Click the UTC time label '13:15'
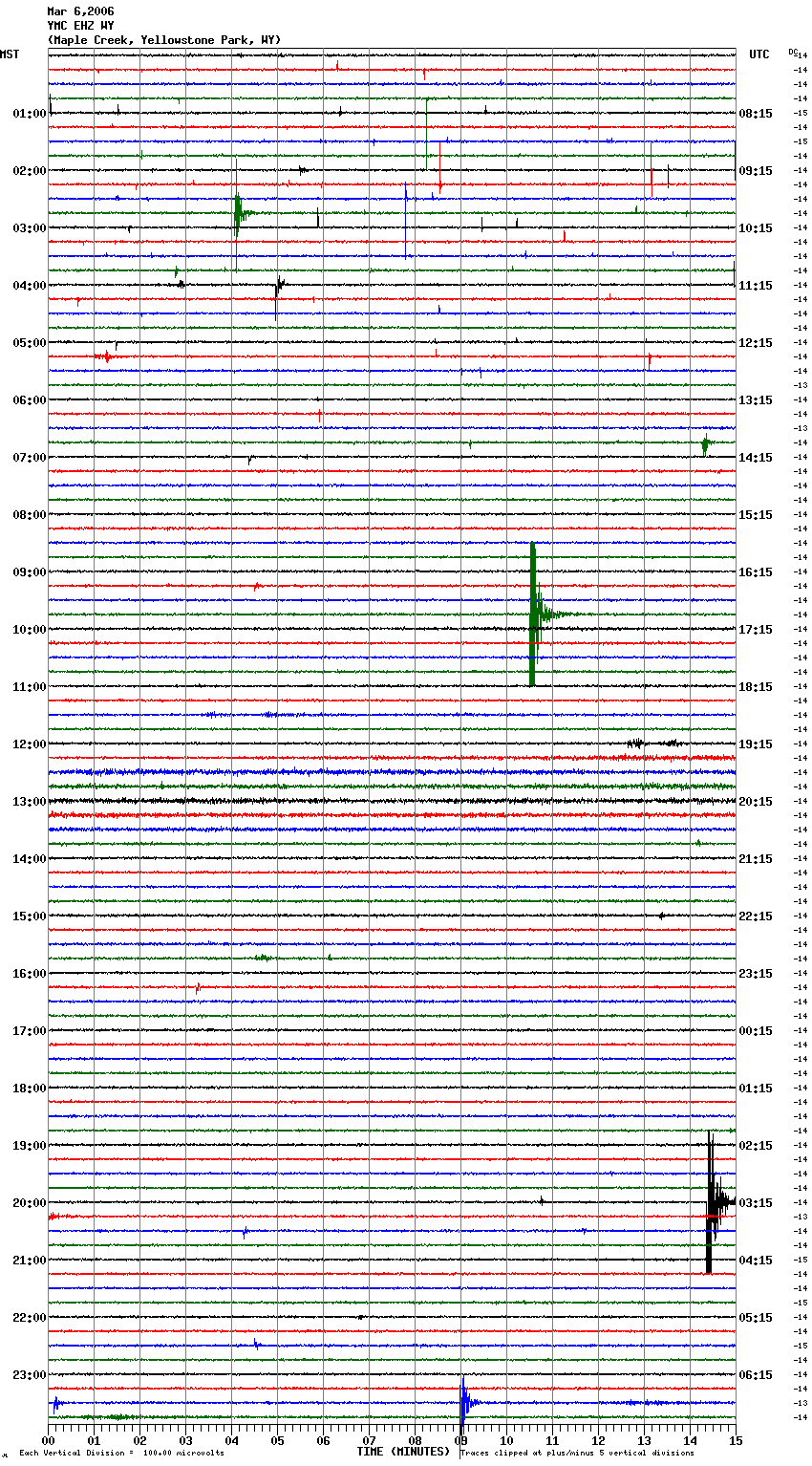The height and width of the screenshot is (1466, 812). 756,400
